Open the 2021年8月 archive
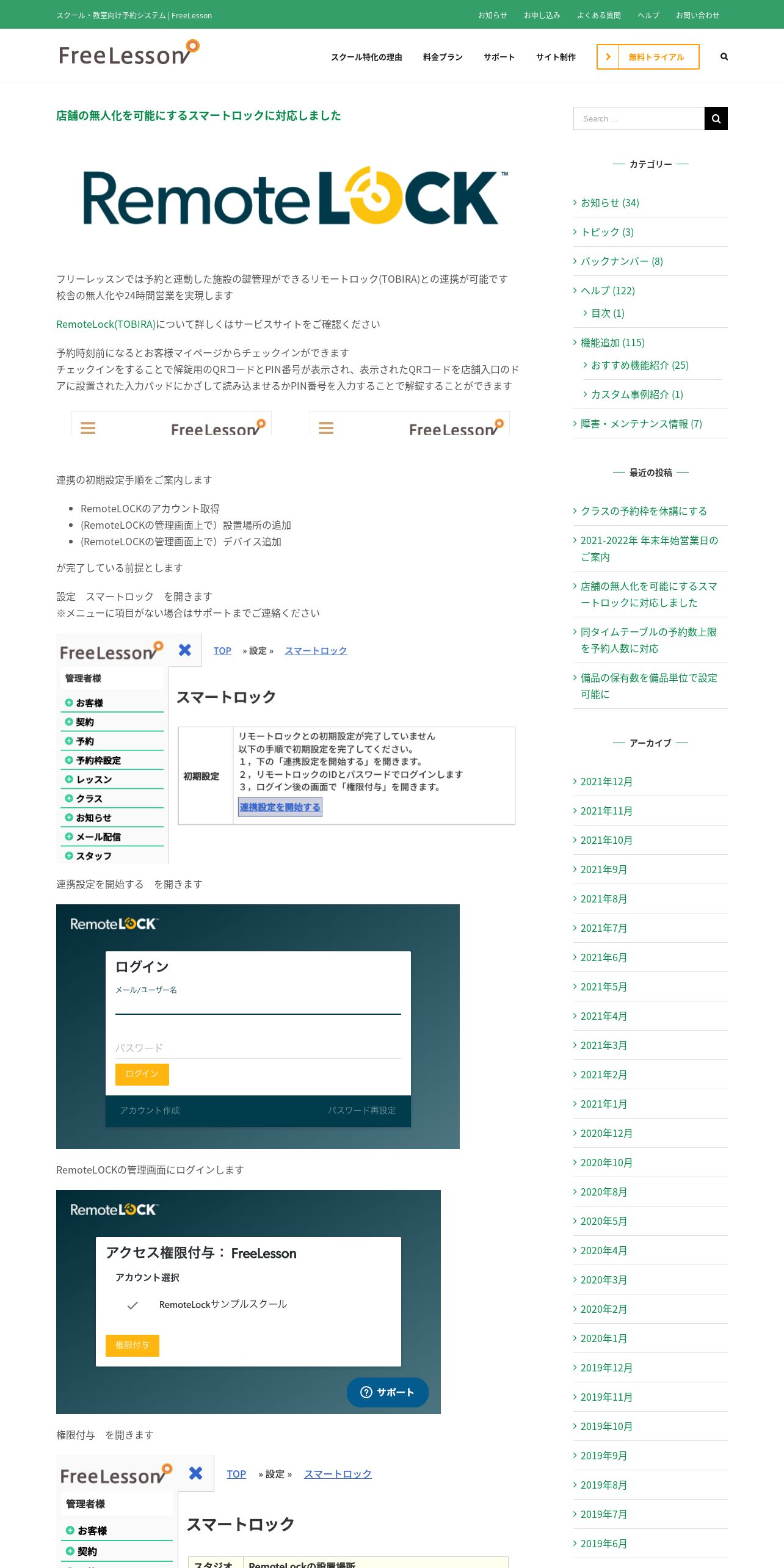This screenshot has width=784, height=1568. tap(603, 899)
